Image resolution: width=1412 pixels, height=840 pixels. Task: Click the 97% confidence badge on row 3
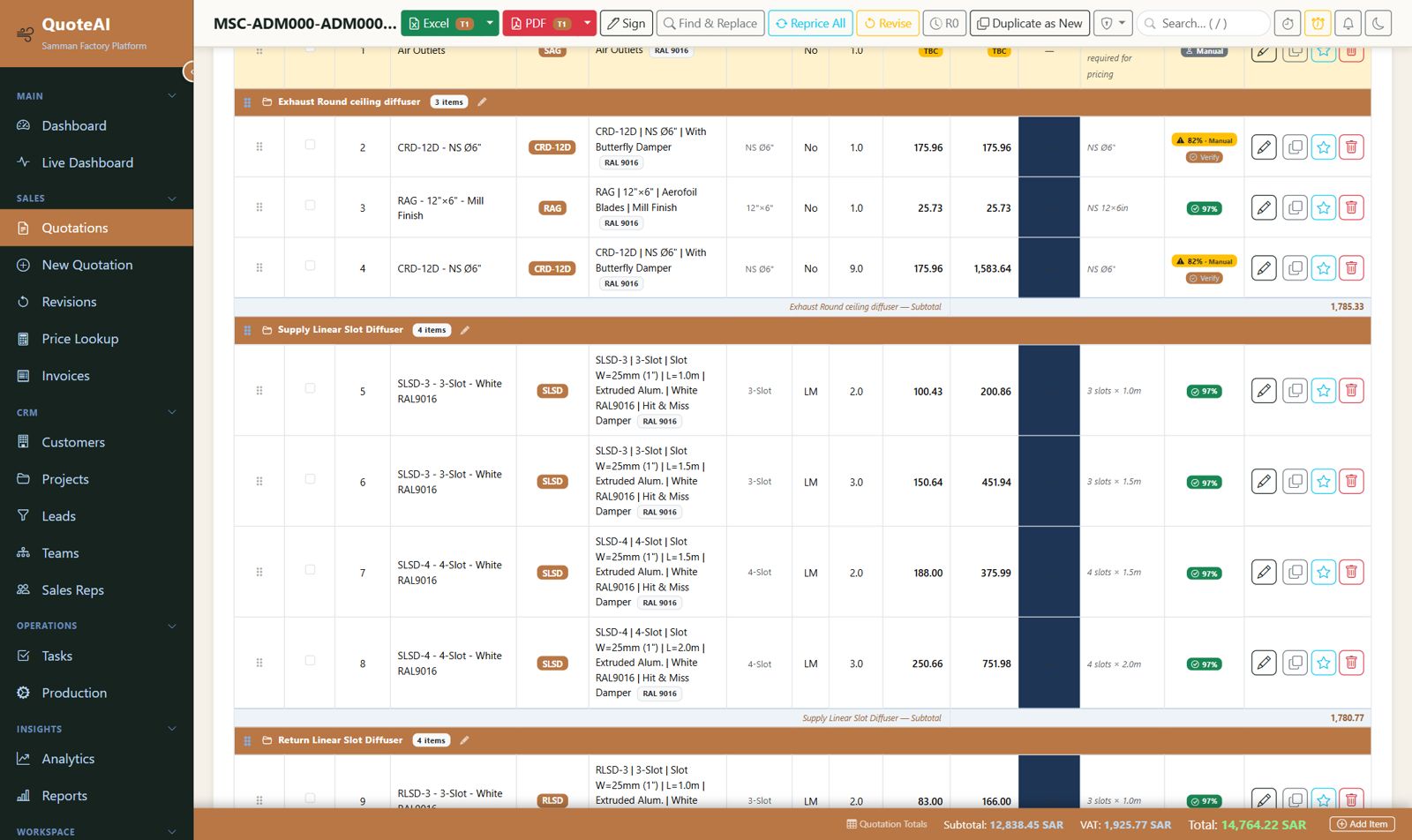1204,209
